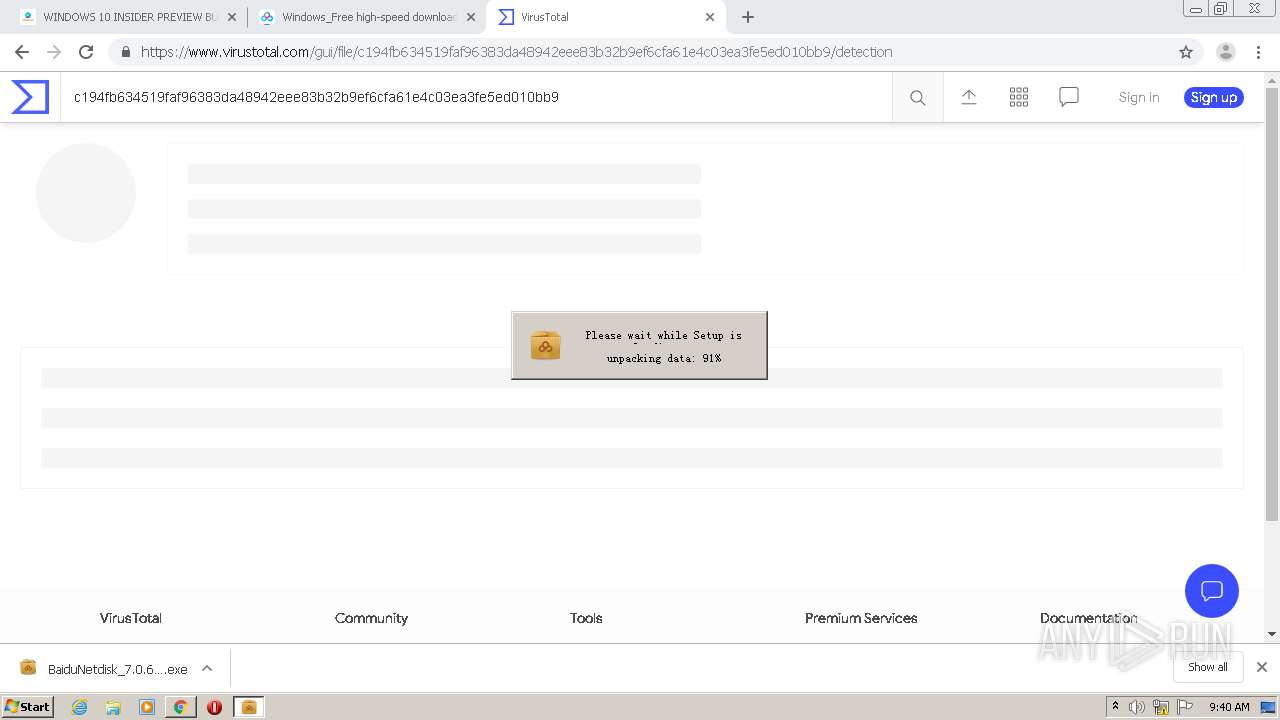The image size is (1280, 720).
Task: Open downloaded BaiduNetdisk exe item
Action: [x=104, y=668]
